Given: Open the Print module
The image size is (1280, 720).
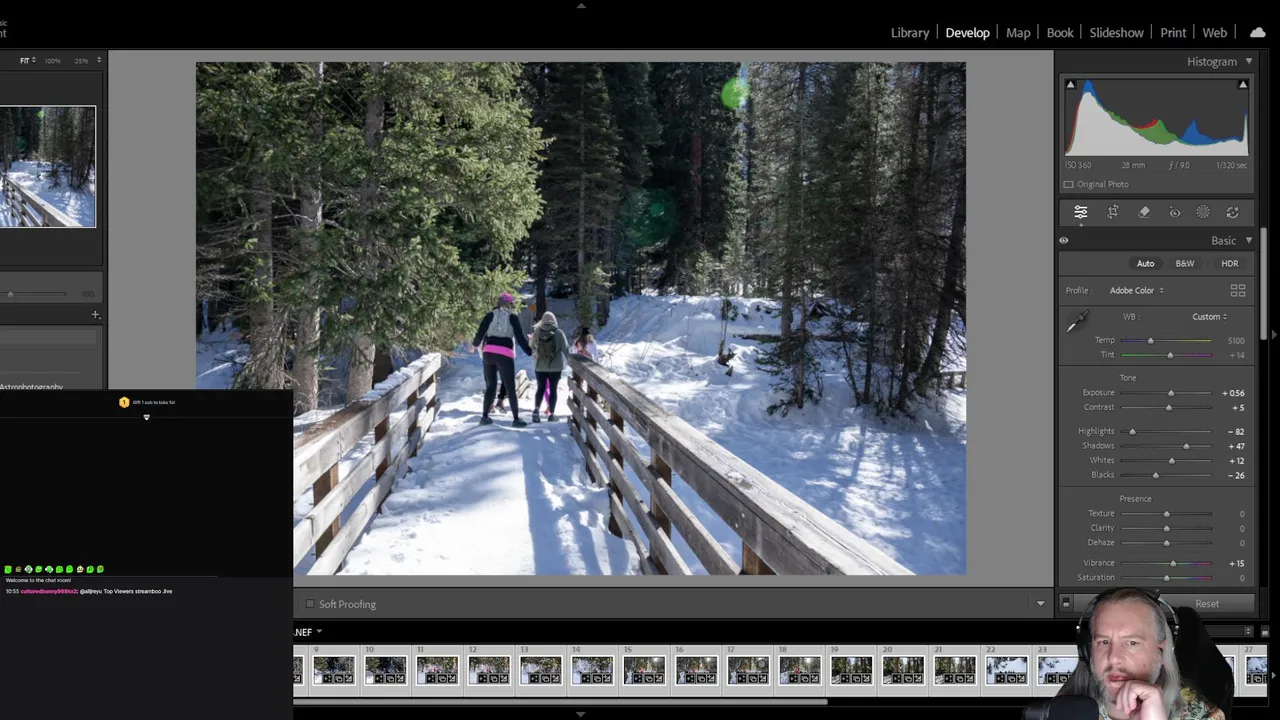Looking at the screenshot, I should click(1173, 32).
